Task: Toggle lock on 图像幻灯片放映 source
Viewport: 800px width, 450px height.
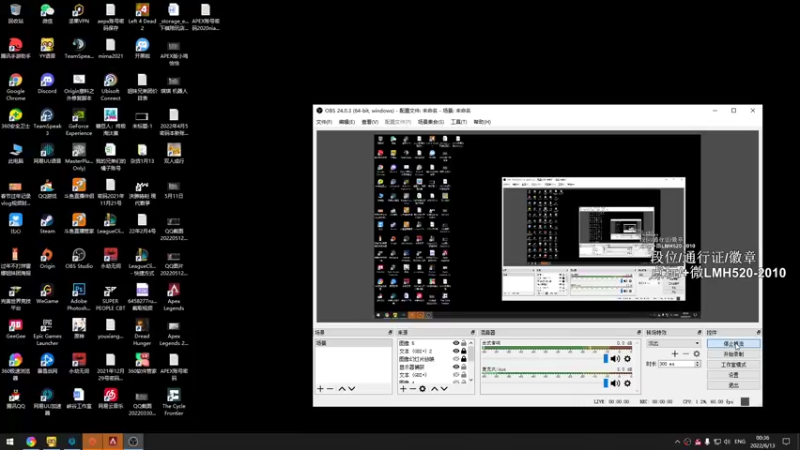Action: coord(464,359)
